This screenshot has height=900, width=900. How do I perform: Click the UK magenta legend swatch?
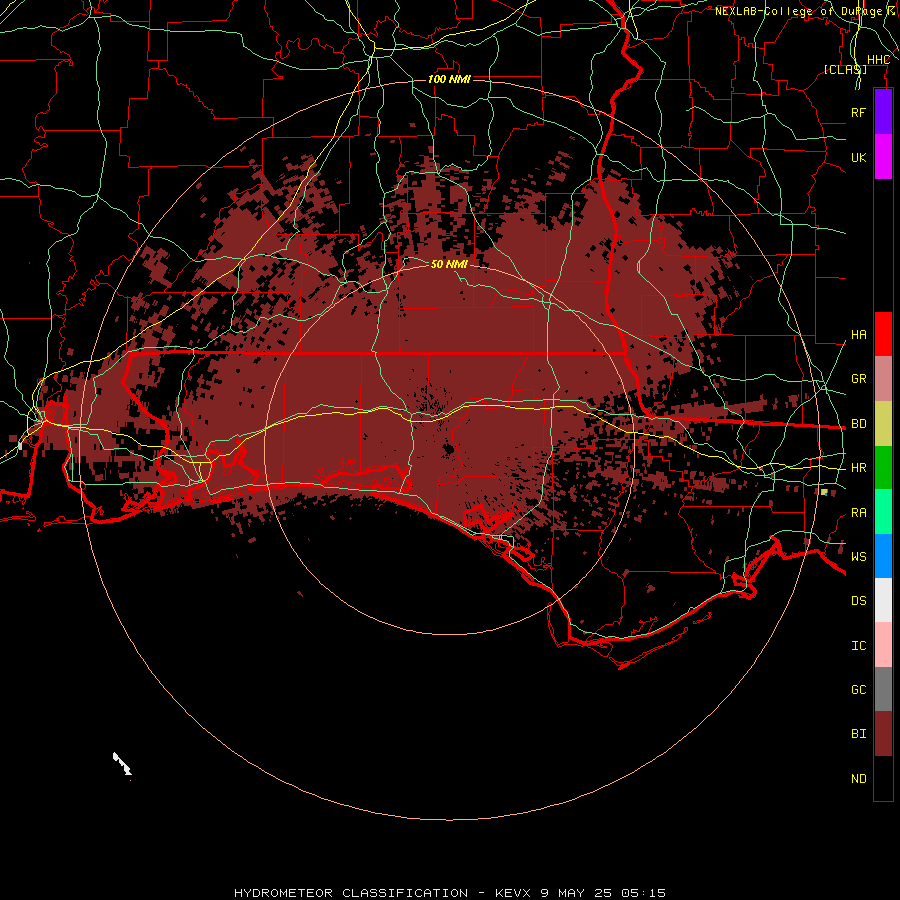[883, 157]
